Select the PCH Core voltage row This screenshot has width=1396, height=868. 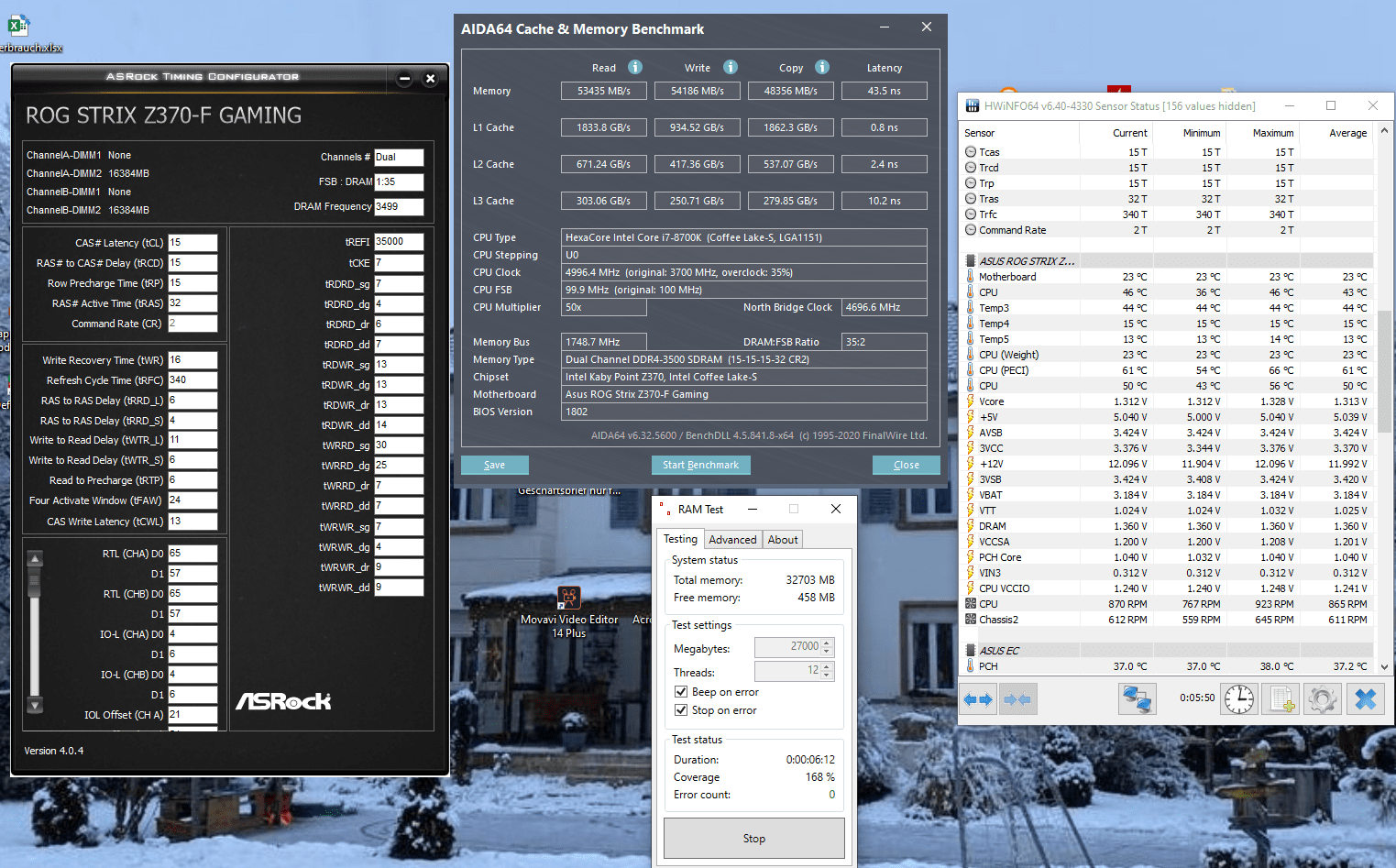(x=1169, y=557)
